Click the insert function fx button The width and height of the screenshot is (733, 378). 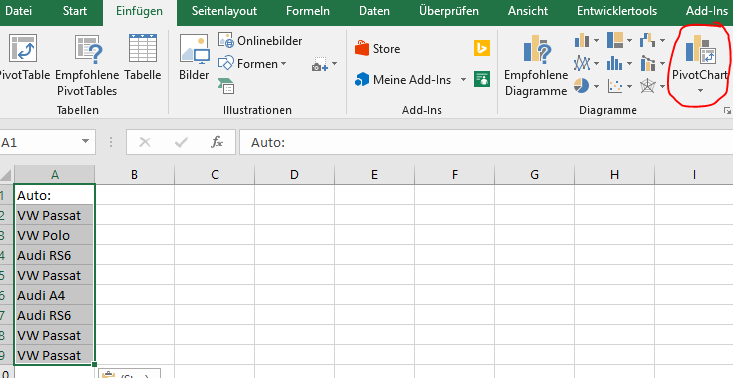pos(216,142)
